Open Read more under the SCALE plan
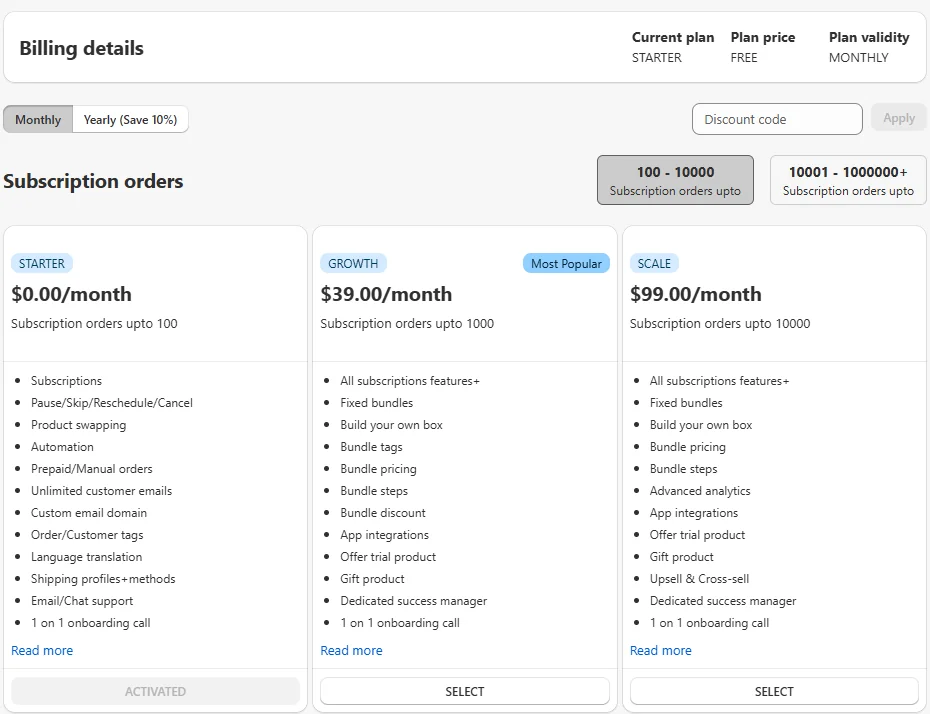Image resolution: width=930 pixels, height=714 pixels. click(661, 651)
